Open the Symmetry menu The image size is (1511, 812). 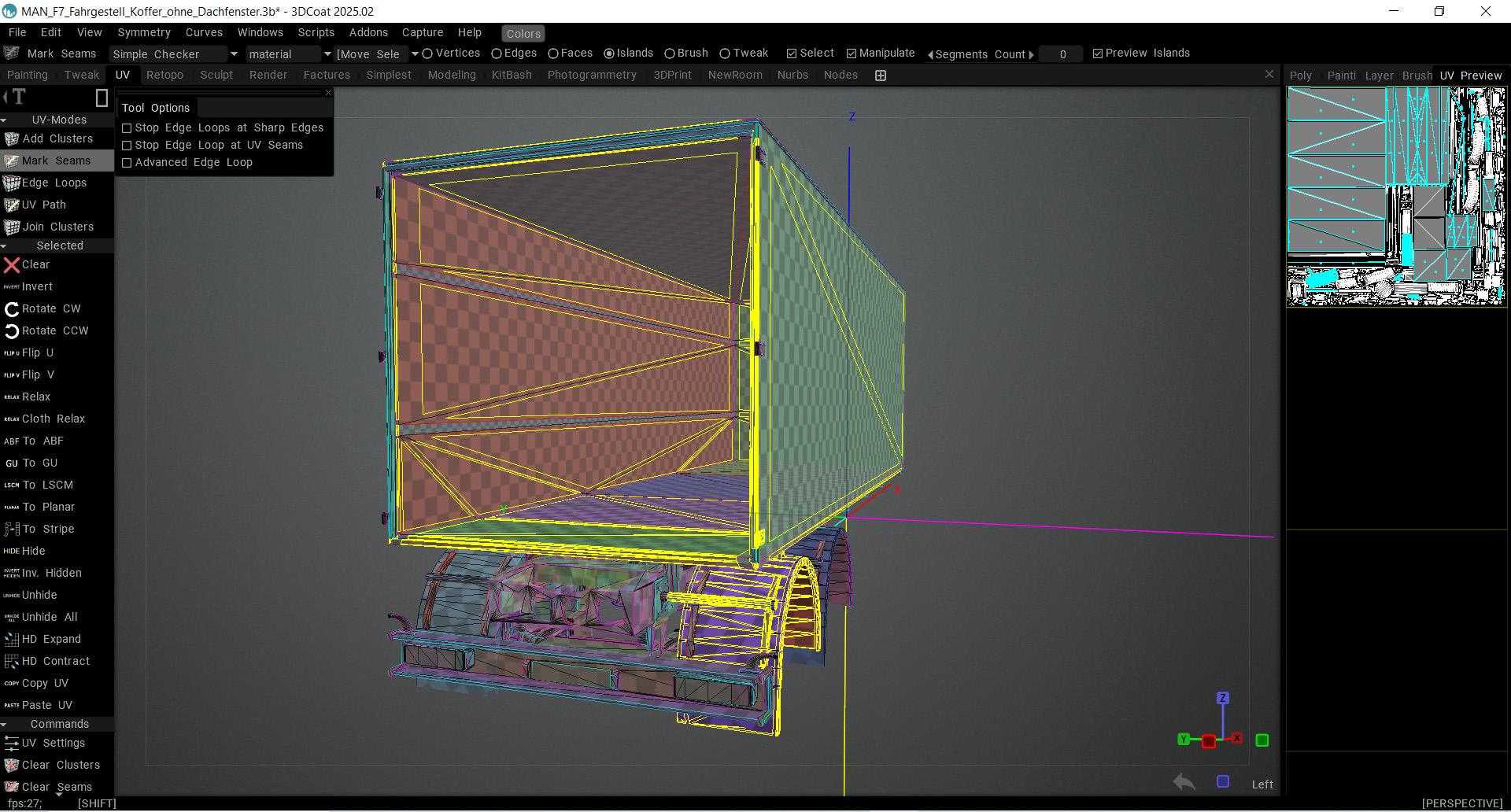coord(144,32)
